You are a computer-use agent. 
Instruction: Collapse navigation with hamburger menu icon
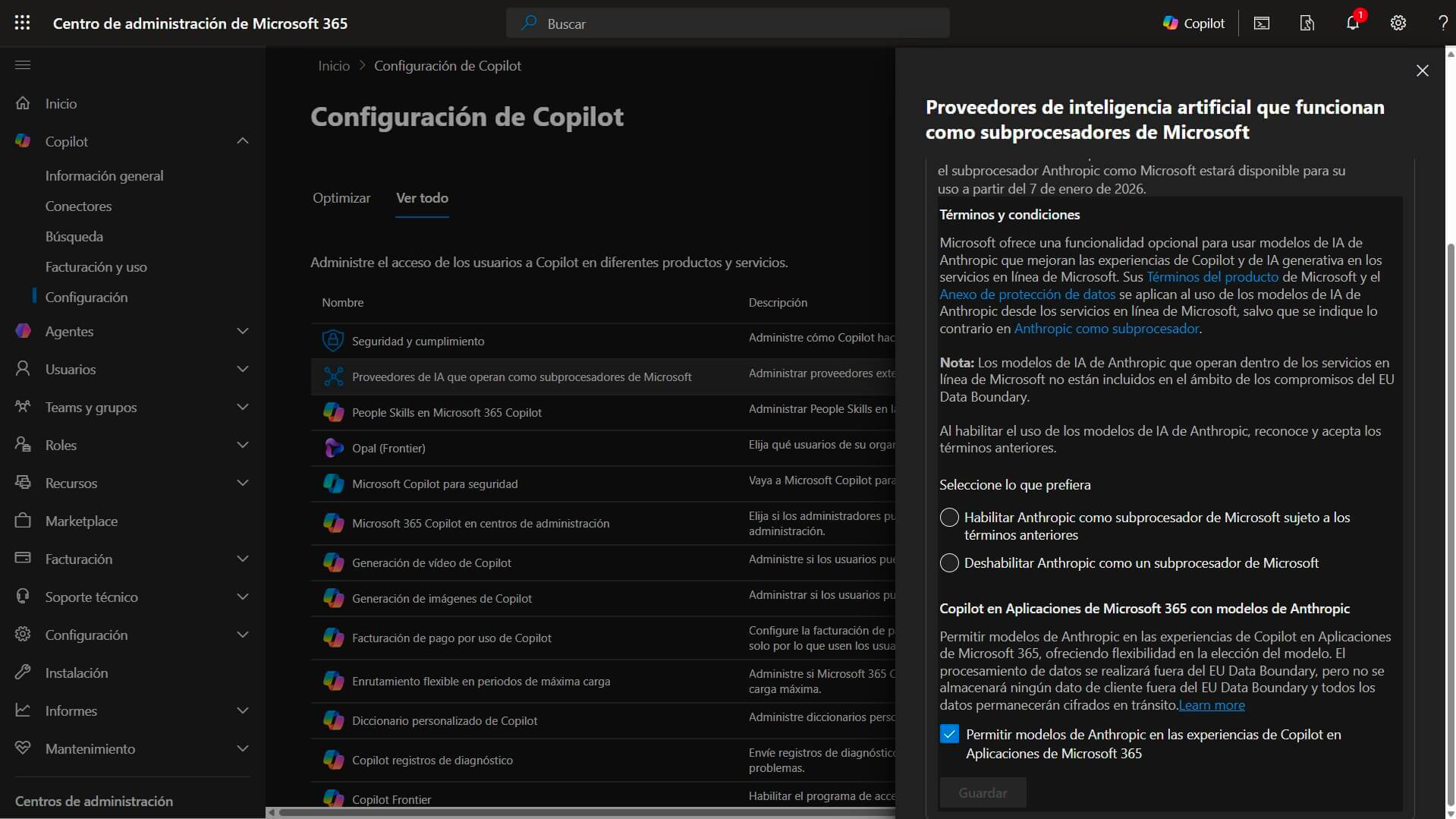23,65
